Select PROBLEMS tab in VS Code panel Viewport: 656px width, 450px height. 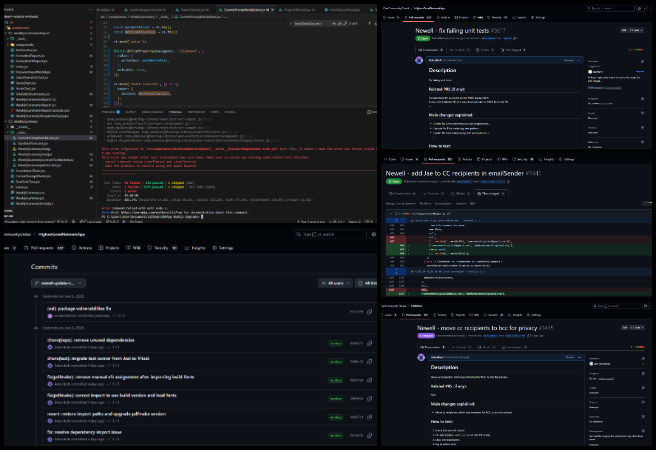(x=110, y=112)
